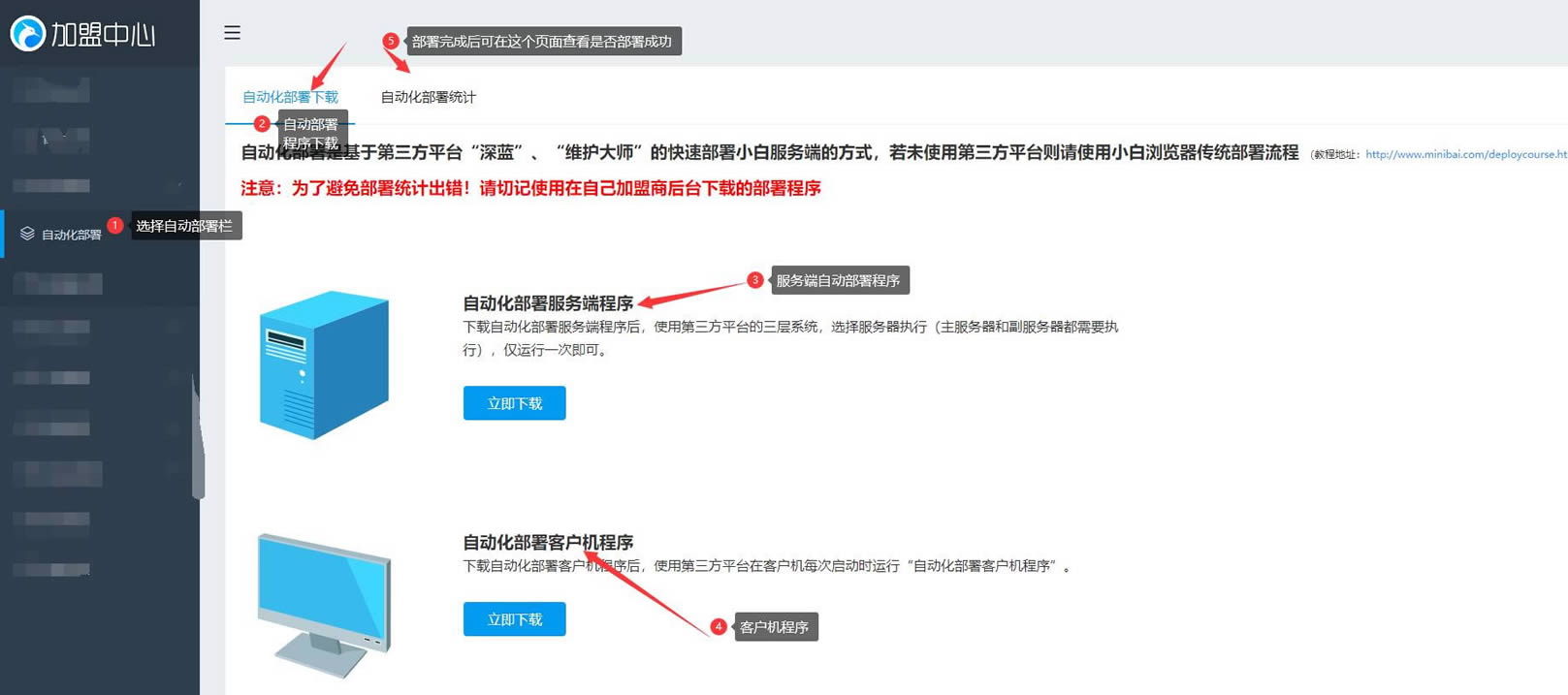Viewport: 1568px width, 695px height.
Task: Click the sidebar vertical scrollbar
Action: pos(198,436)
